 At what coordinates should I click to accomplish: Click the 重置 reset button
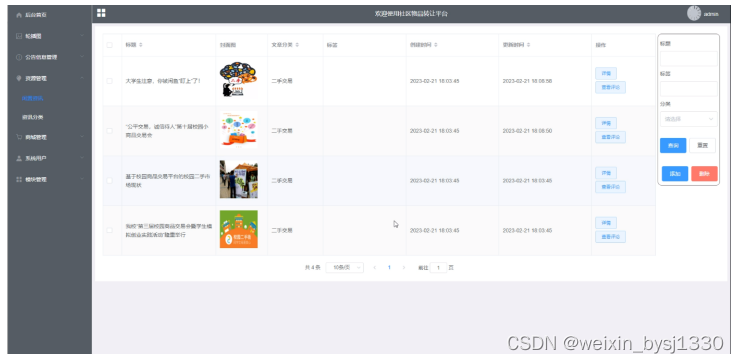702,145
